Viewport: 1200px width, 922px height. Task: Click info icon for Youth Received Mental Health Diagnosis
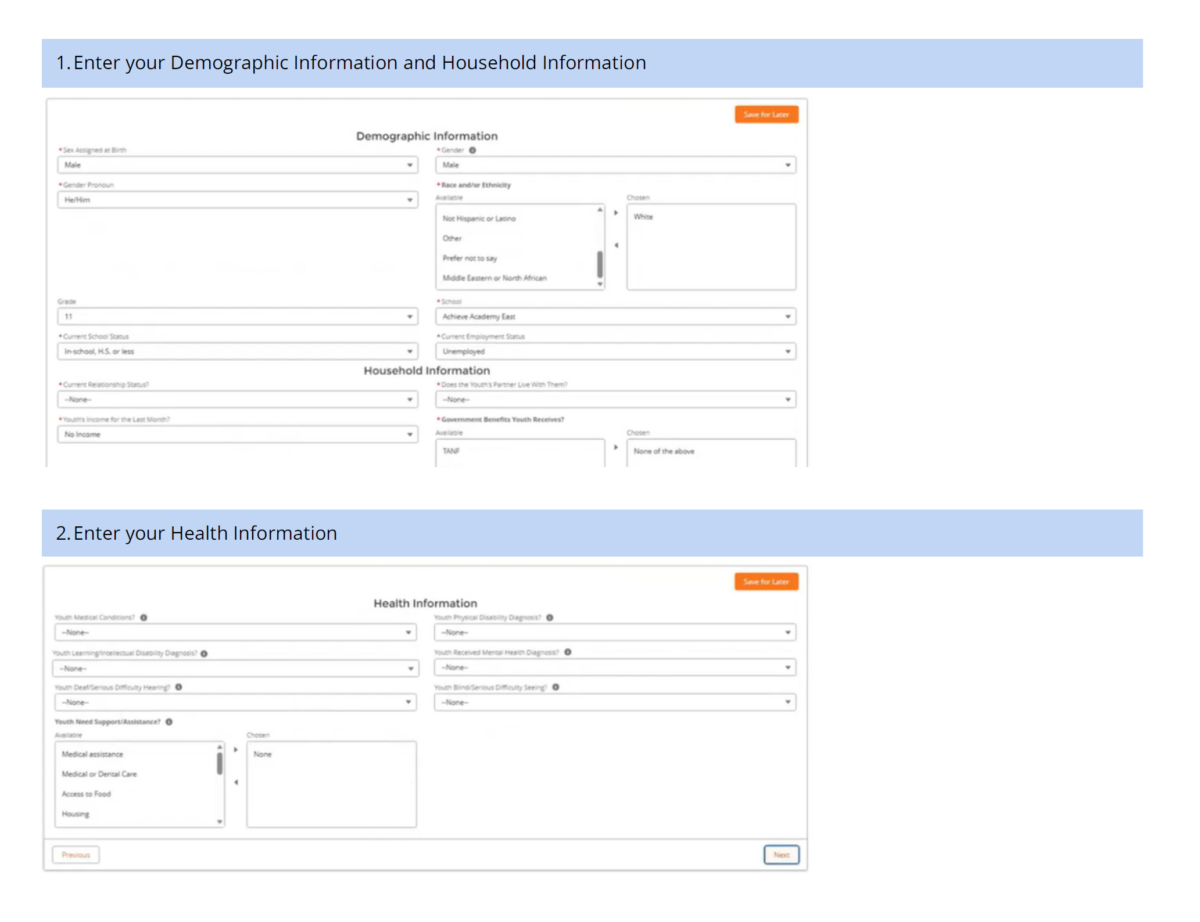point(568,652)
